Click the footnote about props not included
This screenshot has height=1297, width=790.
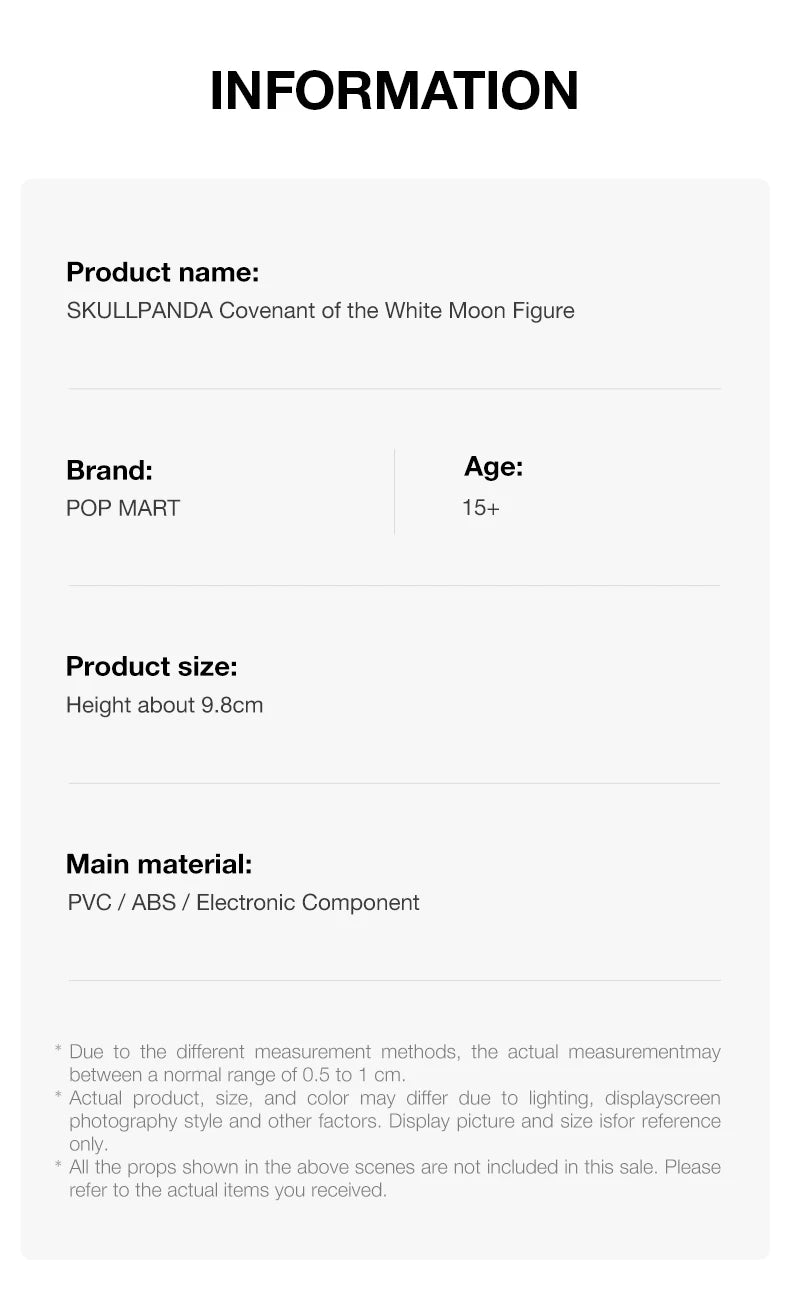394,1178
